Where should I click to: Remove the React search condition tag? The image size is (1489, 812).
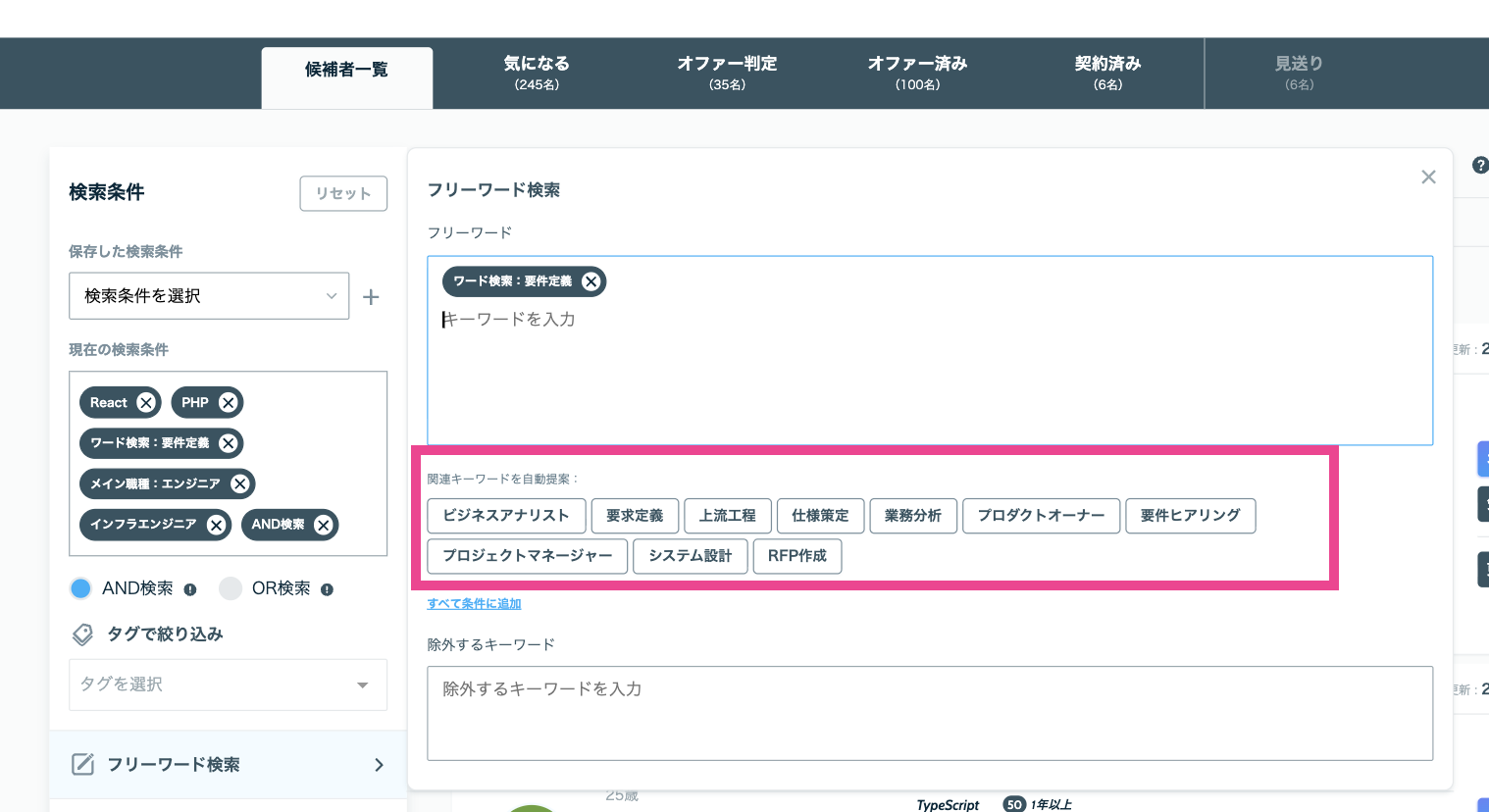tap(146, 403)
